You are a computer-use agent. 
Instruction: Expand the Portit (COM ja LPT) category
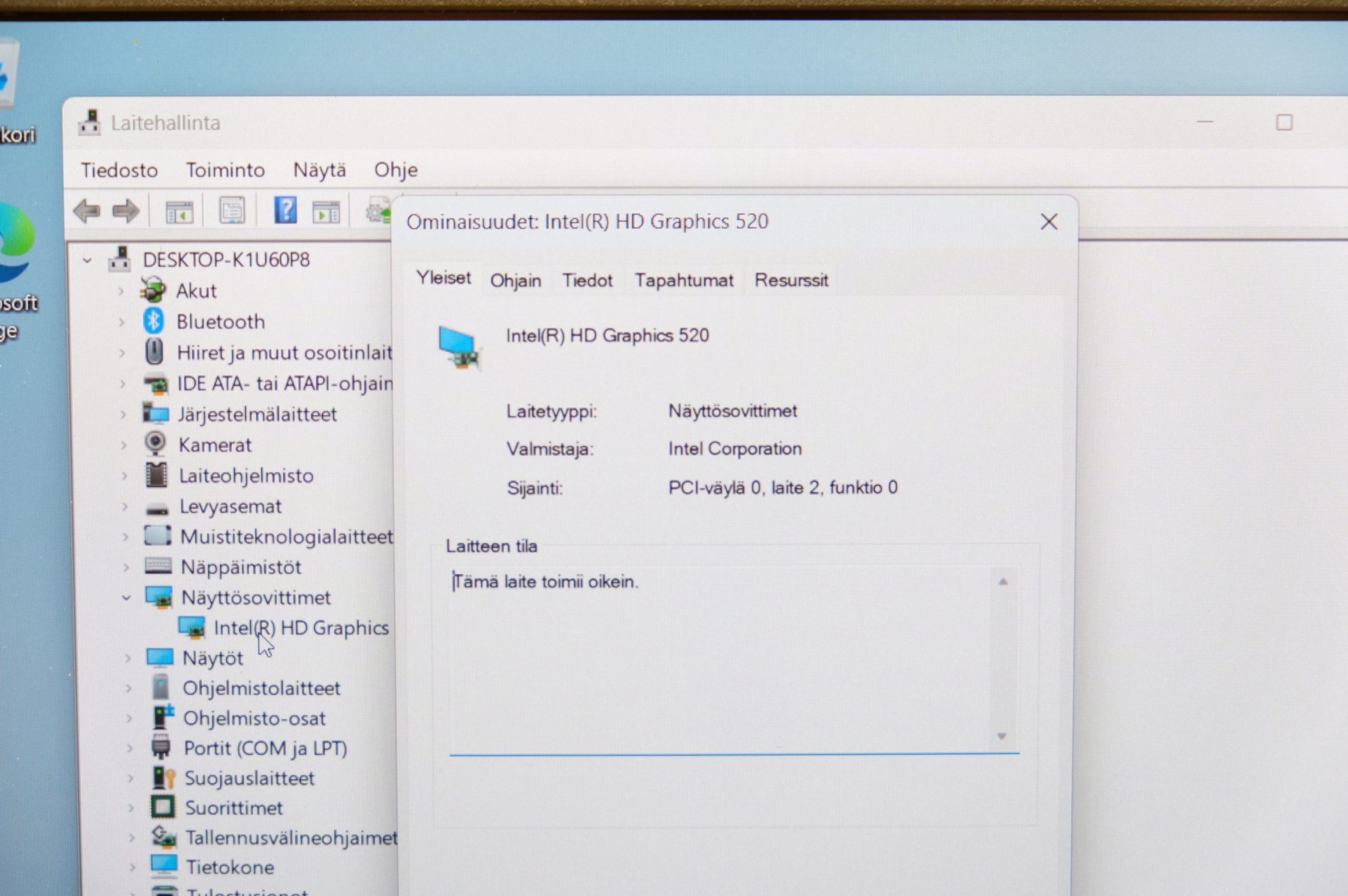[130, 748]
